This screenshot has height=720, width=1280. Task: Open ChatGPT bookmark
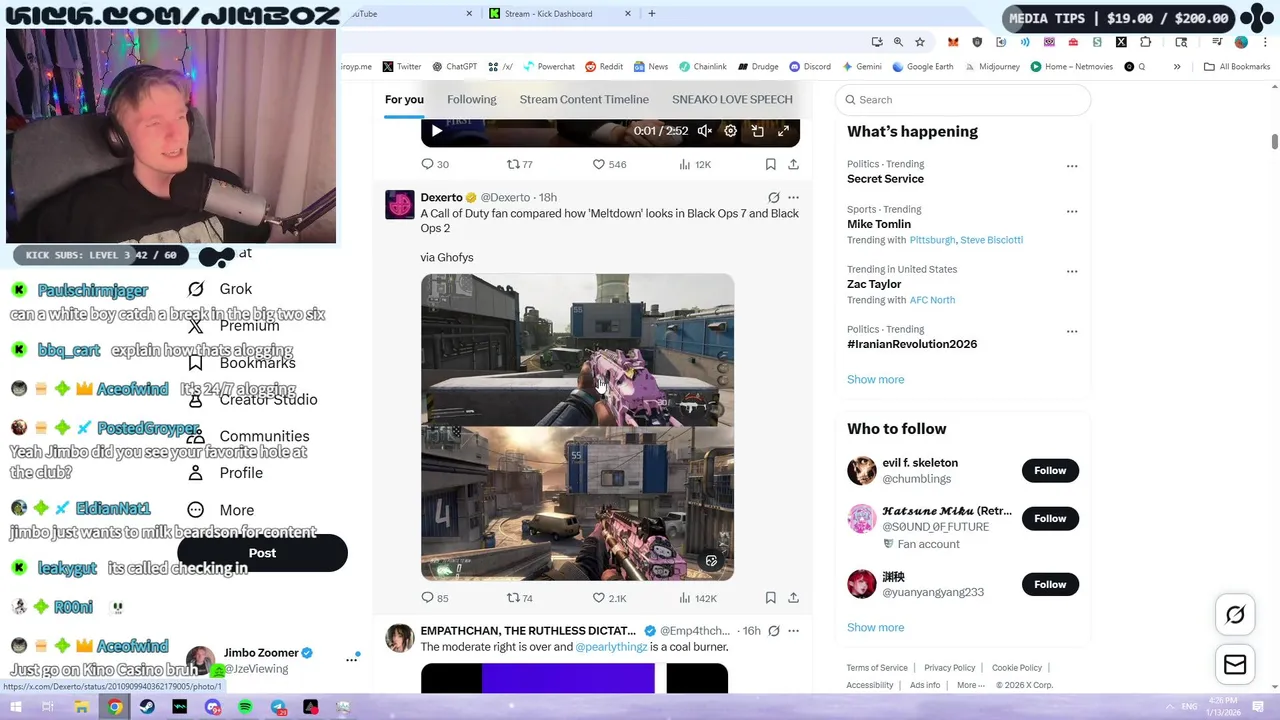454,67
